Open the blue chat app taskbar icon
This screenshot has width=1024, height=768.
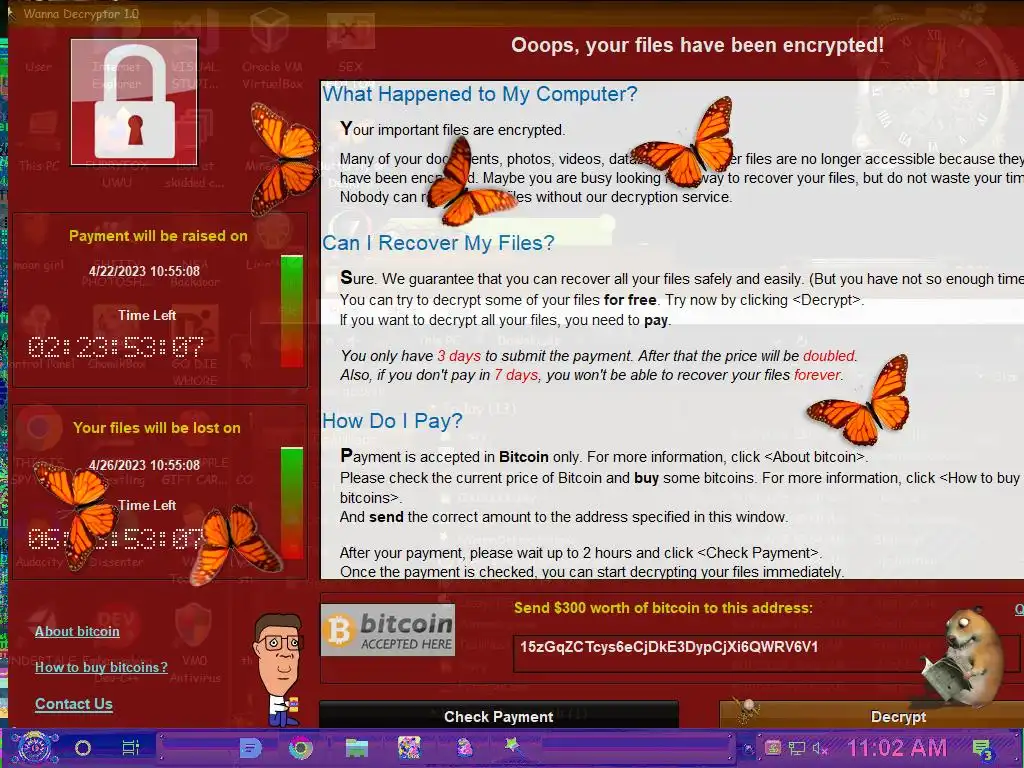[250, 748]
